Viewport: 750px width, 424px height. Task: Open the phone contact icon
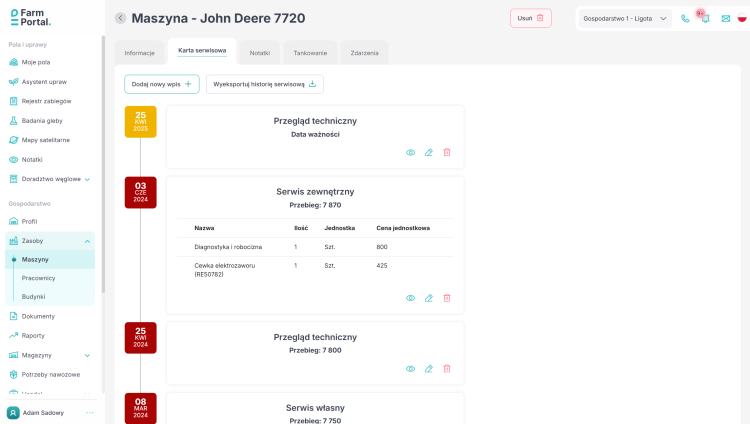(685, 18)
